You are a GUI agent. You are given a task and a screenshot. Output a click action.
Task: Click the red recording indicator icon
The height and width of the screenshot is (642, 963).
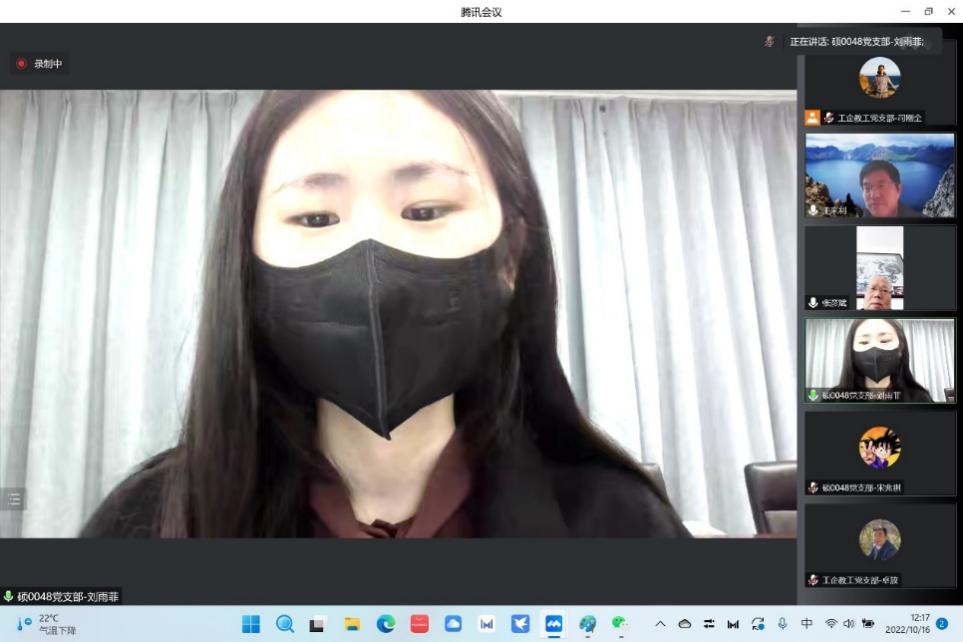click(x=21, y=64)
